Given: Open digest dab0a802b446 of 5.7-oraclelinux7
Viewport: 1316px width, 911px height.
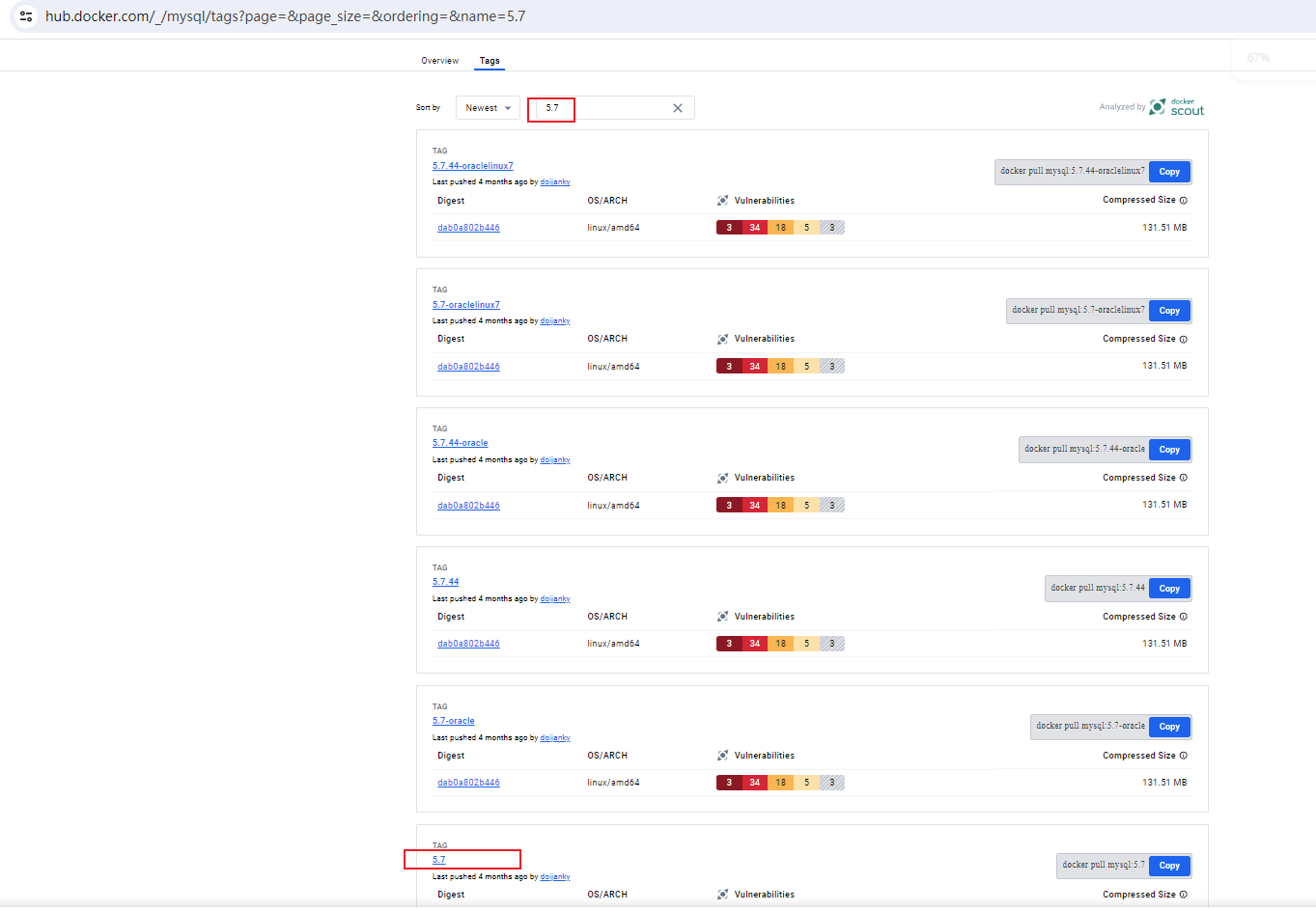Looking at the screenshot, I should pos(468,367).
